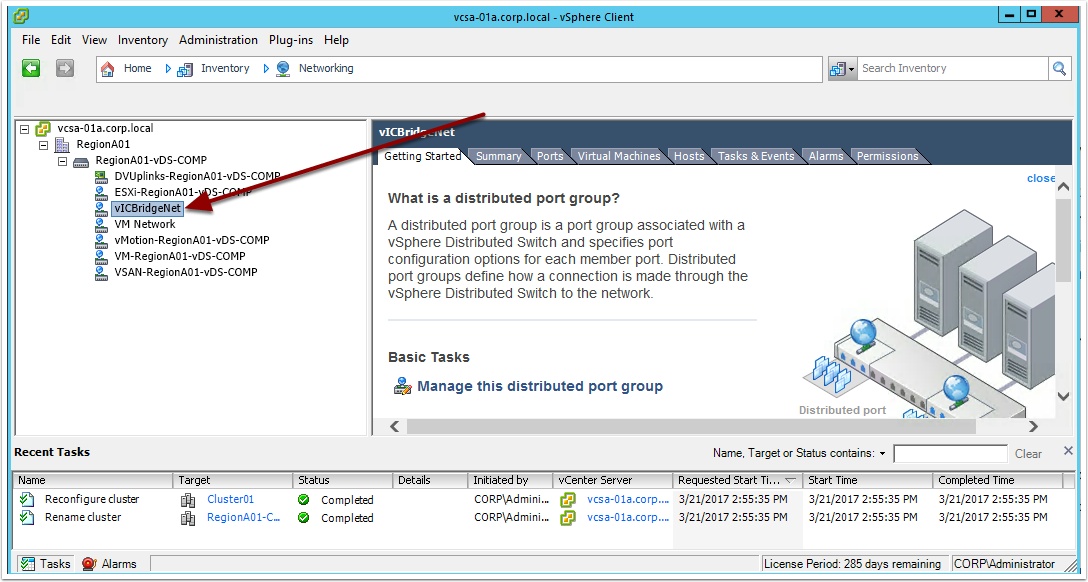This screenshot has width=1088, height=582.
Task: Open the search scope selector dropdown
Action: [842, 69]
